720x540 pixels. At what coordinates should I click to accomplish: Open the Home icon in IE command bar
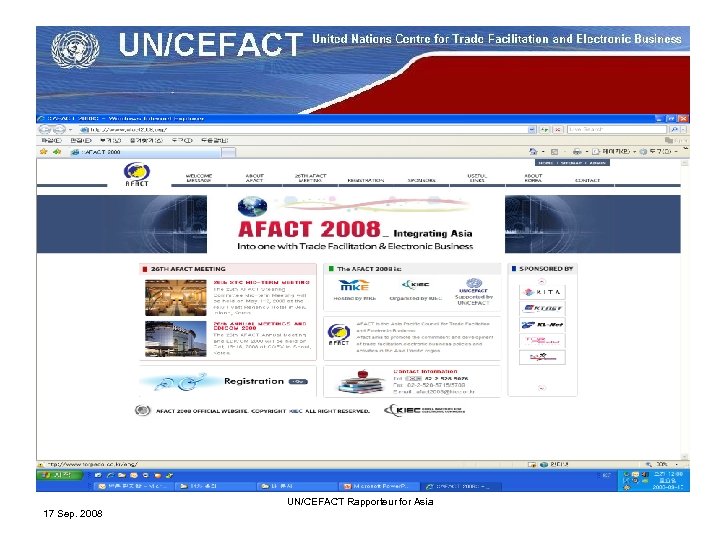[533, 152]
